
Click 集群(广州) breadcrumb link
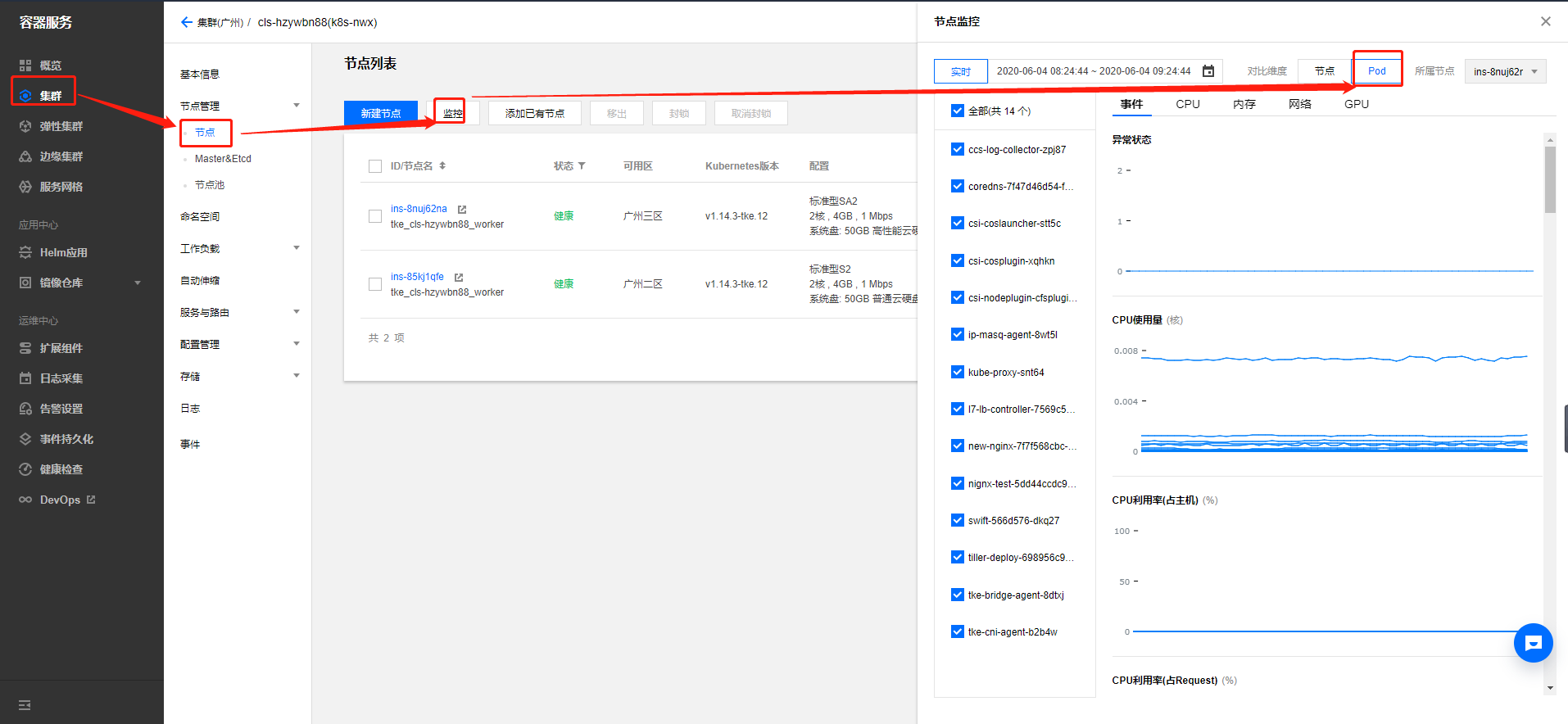(220, 22)
